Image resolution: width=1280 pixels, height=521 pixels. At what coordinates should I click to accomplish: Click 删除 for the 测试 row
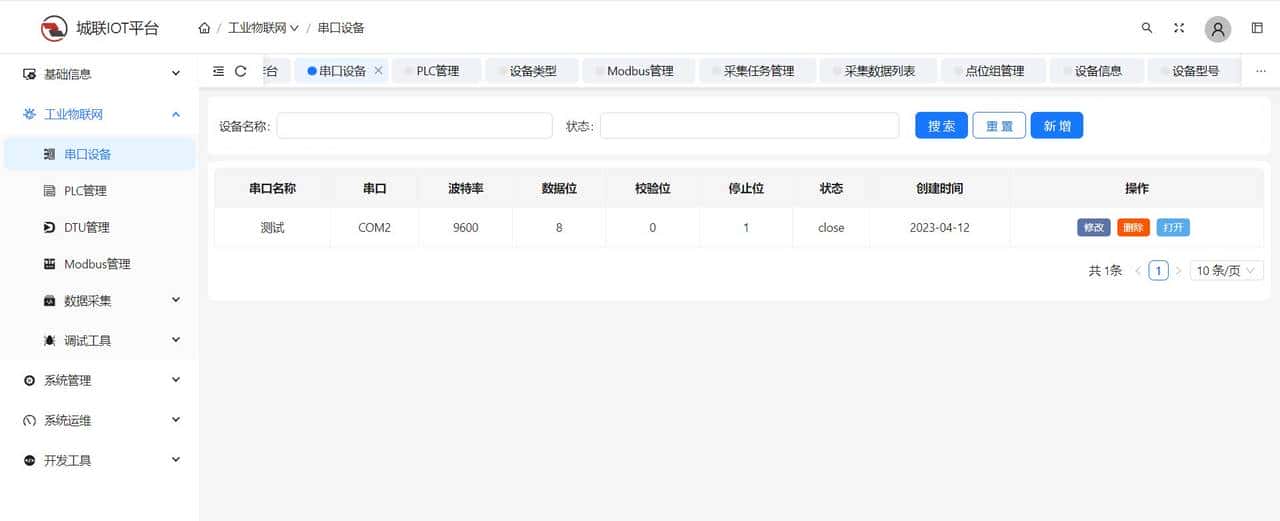pos(1134,228)
